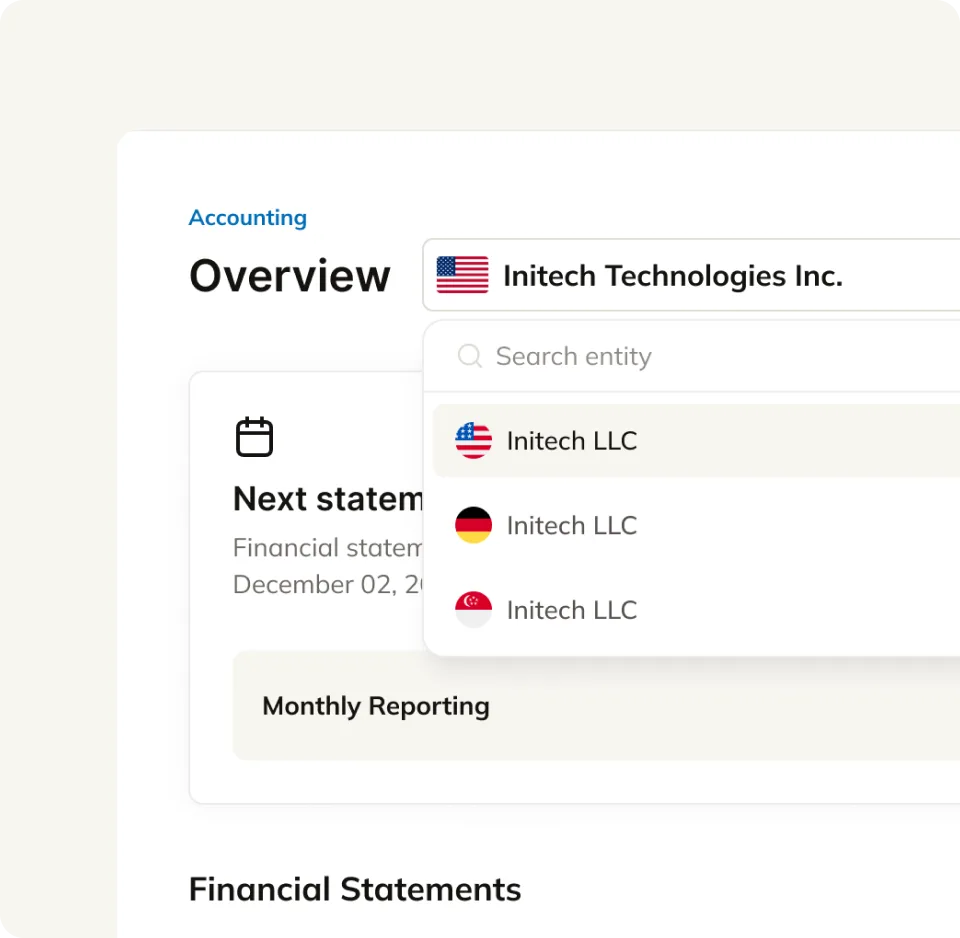Click the magnifier icon in entity search
The width and height of the screenshot is (960, 938).
coord(469,356)
